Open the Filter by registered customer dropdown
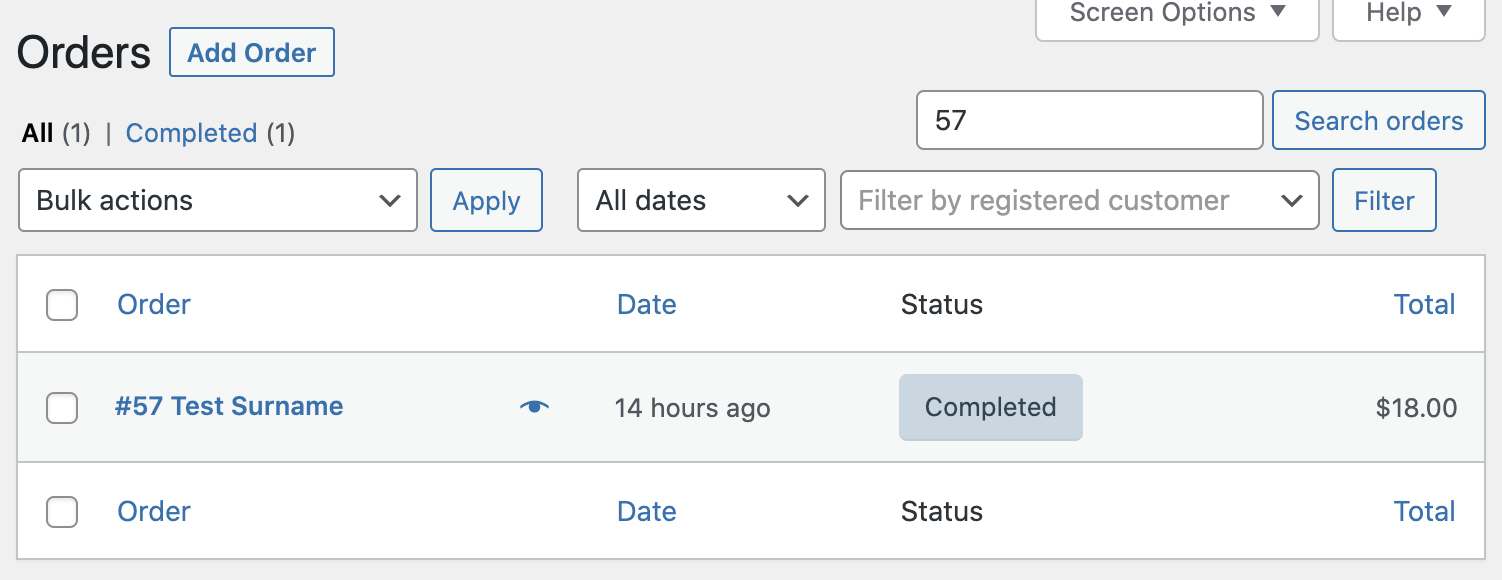Viewport: 1502px width, 580px height. pyautogui.click(x=1080, y=200)
